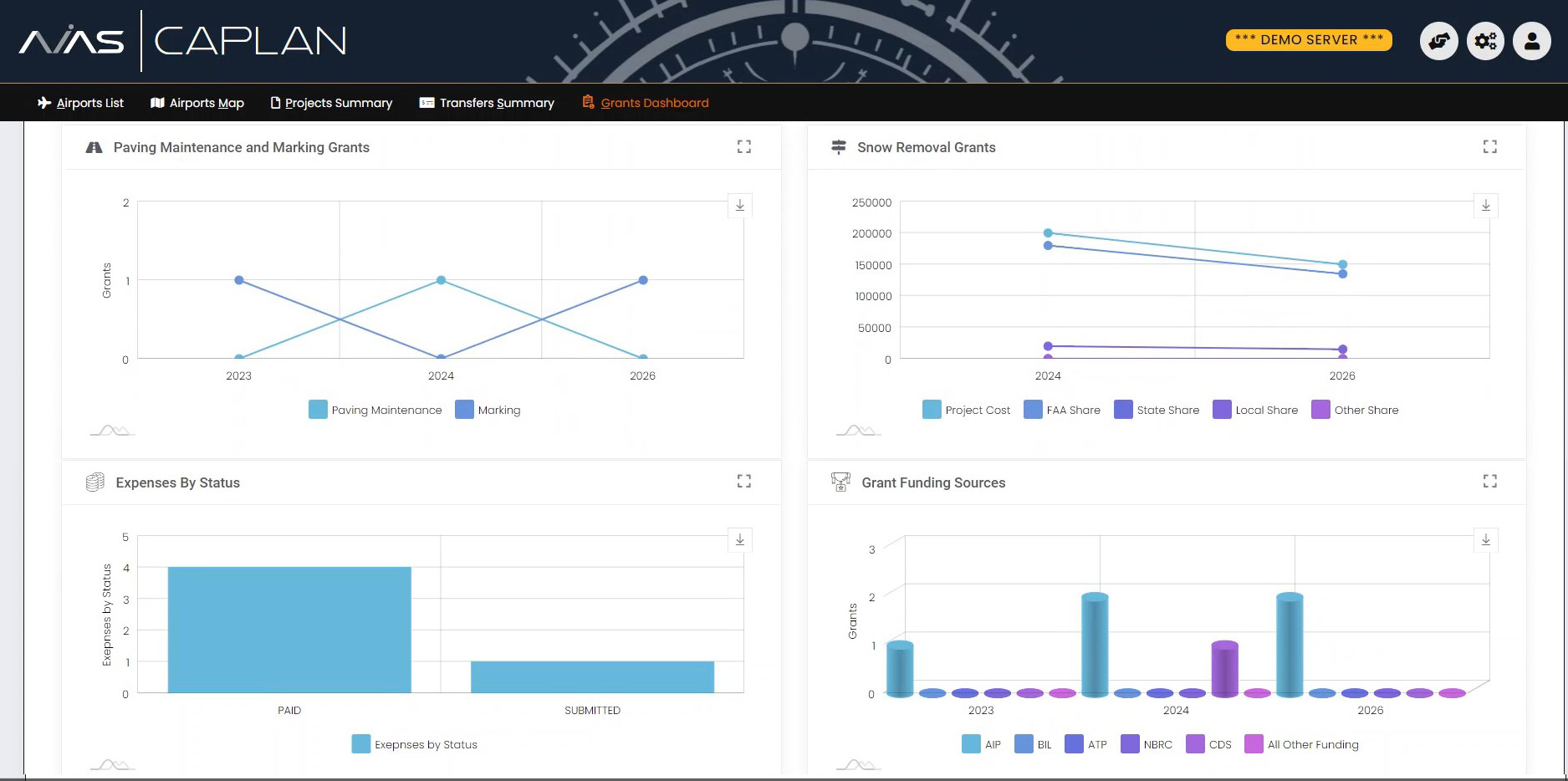Image resolution: width=1568 pixels, height=781 pixels.
Task: Switch to Projects Summary tab
Action: pos(331,103)
